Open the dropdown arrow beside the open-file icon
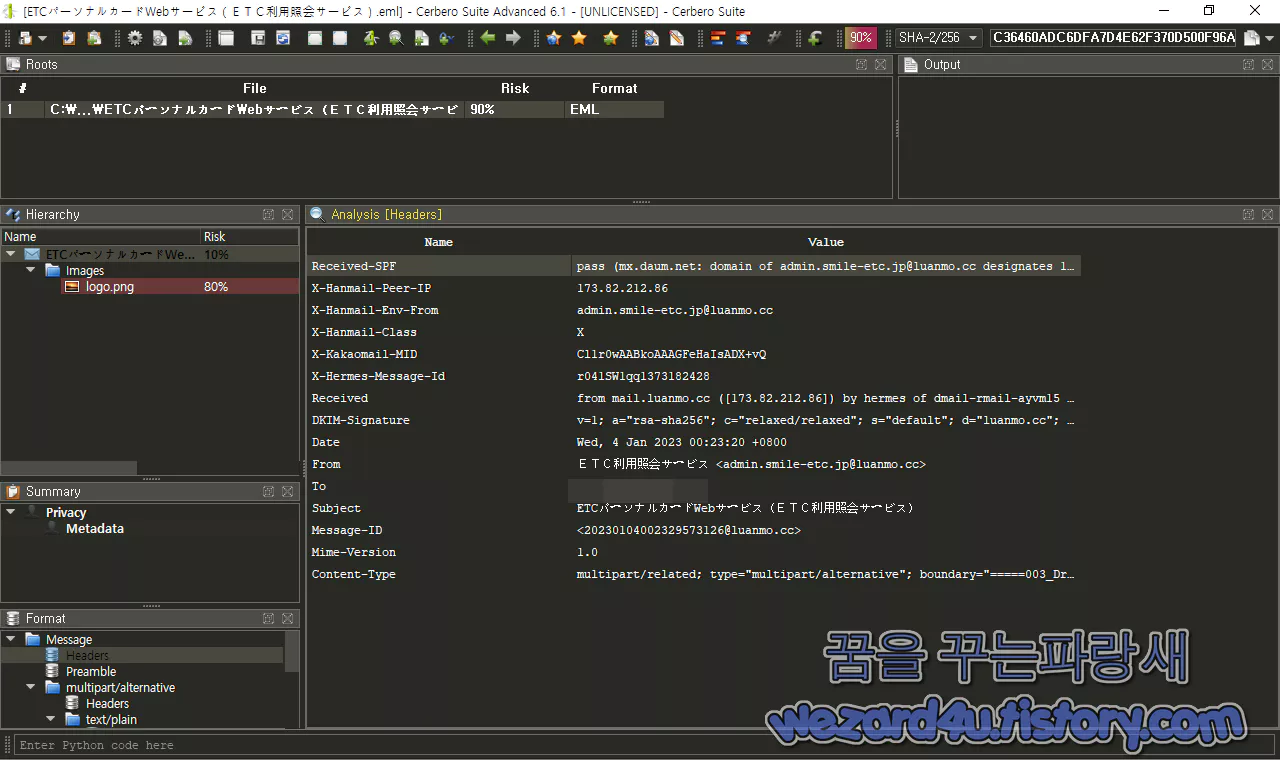Screen dimensions: 1280x760 43,38
